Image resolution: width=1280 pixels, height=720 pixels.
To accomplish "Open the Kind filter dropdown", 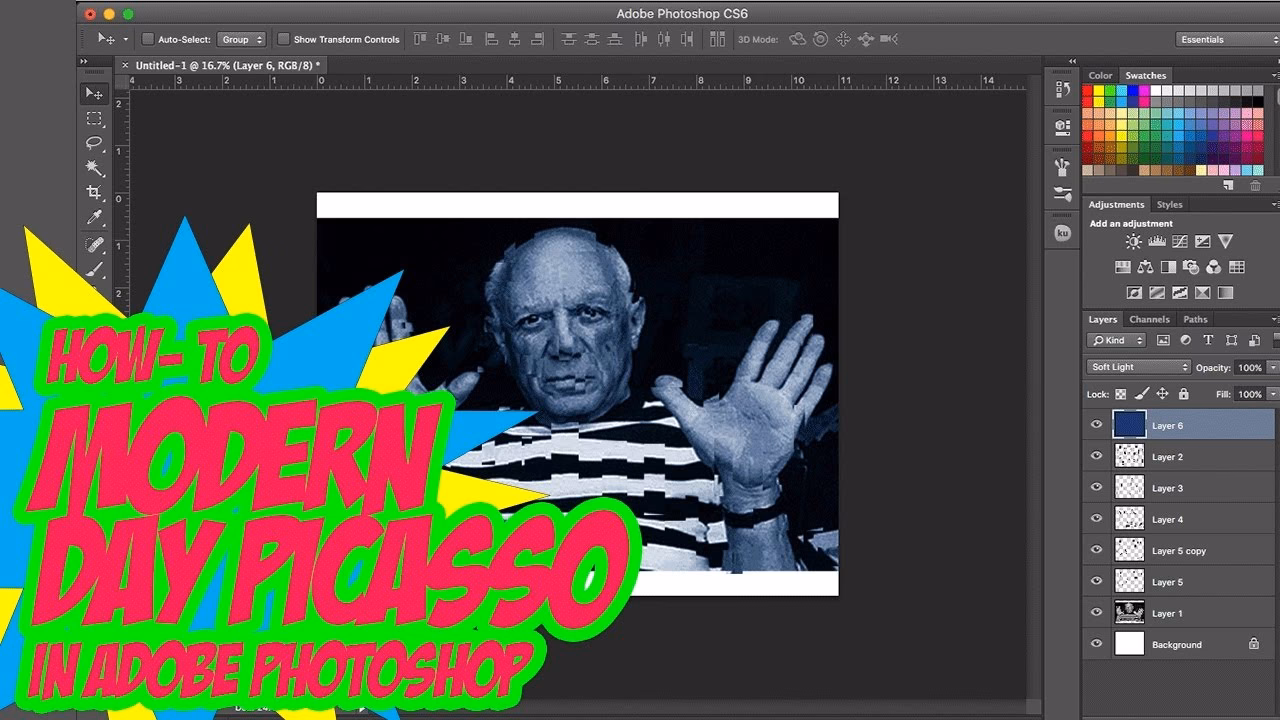I will 1116,340.
